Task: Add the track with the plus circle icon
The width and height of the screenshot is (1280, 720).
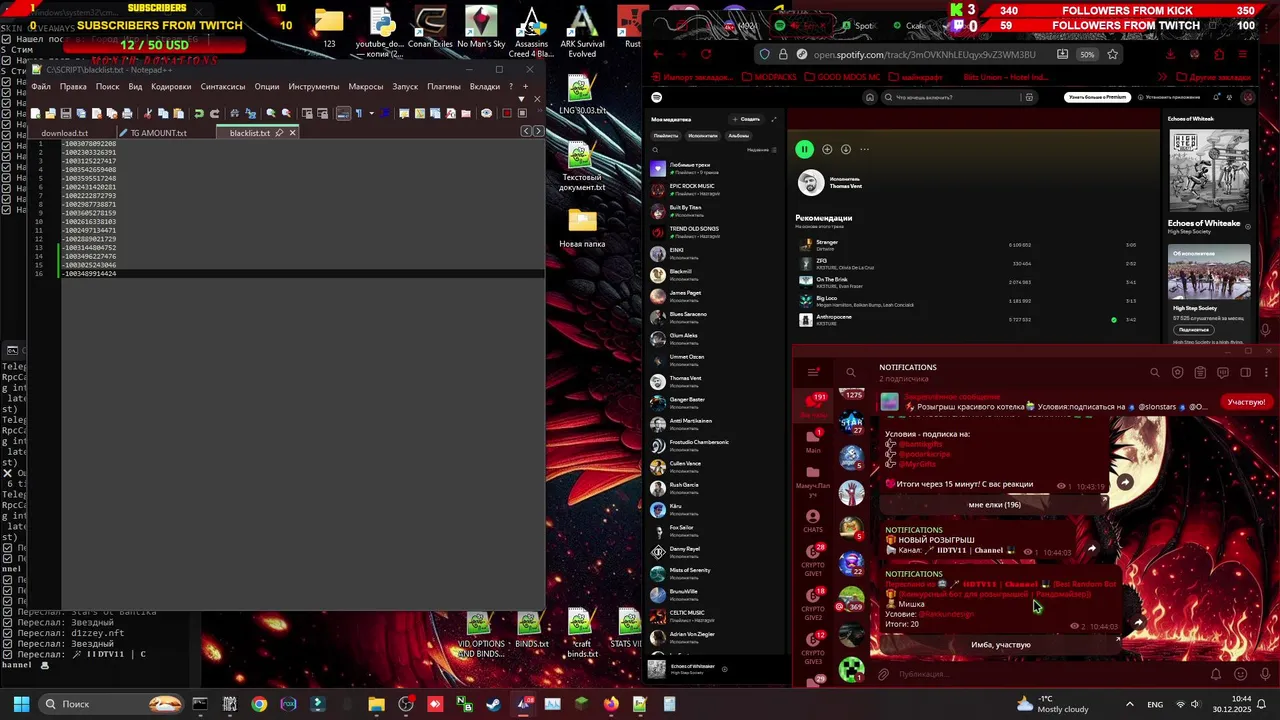Action: coord(827,149)
